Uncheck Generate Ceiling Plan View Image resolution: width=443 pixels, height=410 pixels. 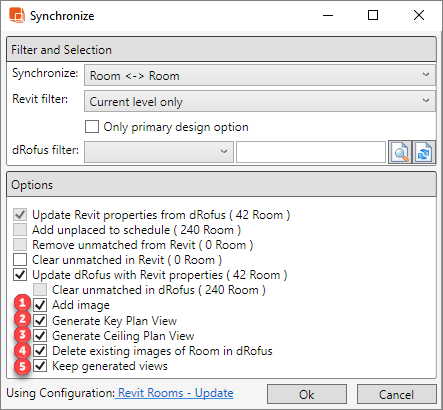tap(40, 335)
